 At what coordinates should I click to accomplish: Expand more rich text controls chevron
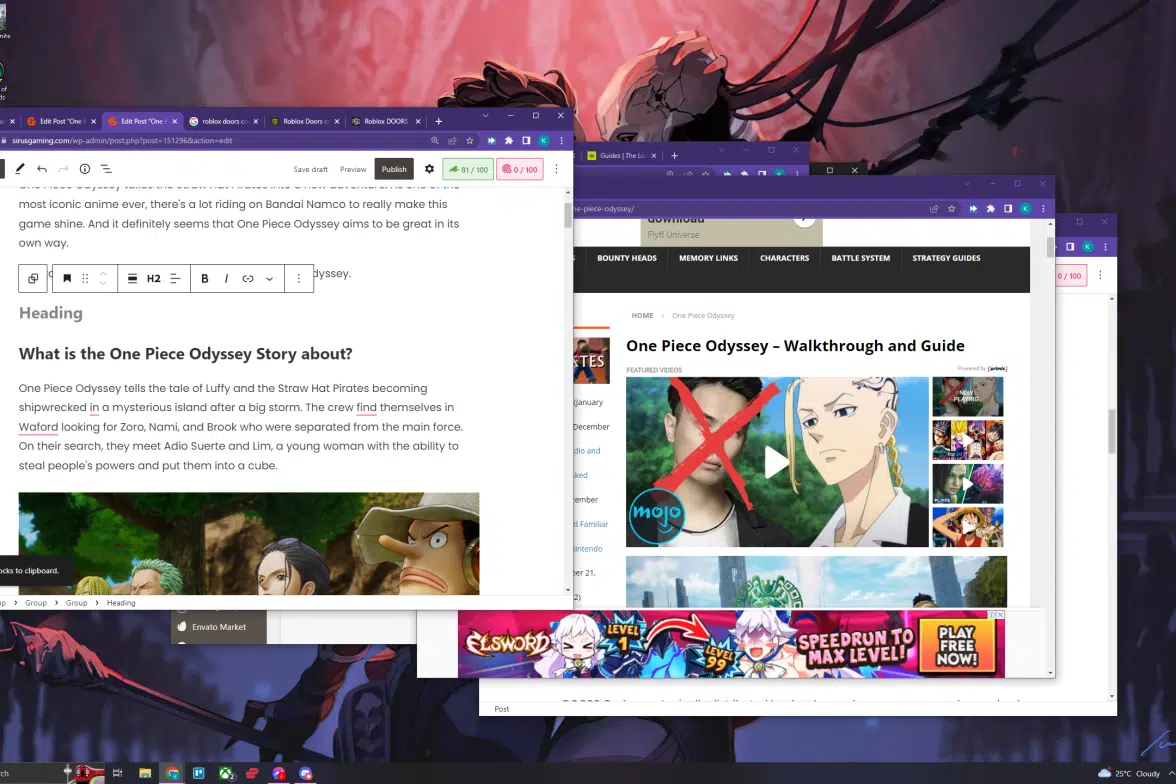pos(269,278)
